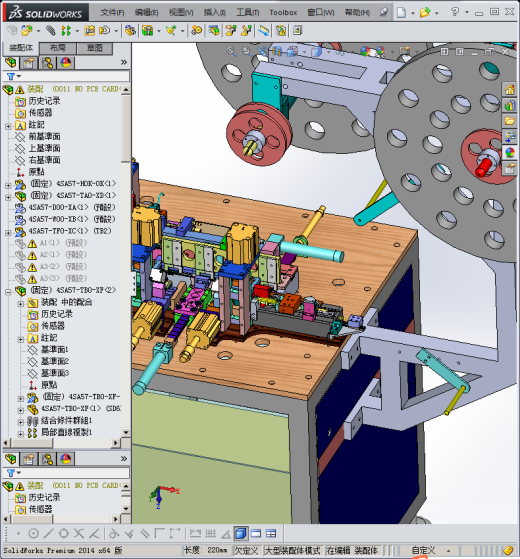
Task: Click the New document icon
Action: tap(401, 12)
